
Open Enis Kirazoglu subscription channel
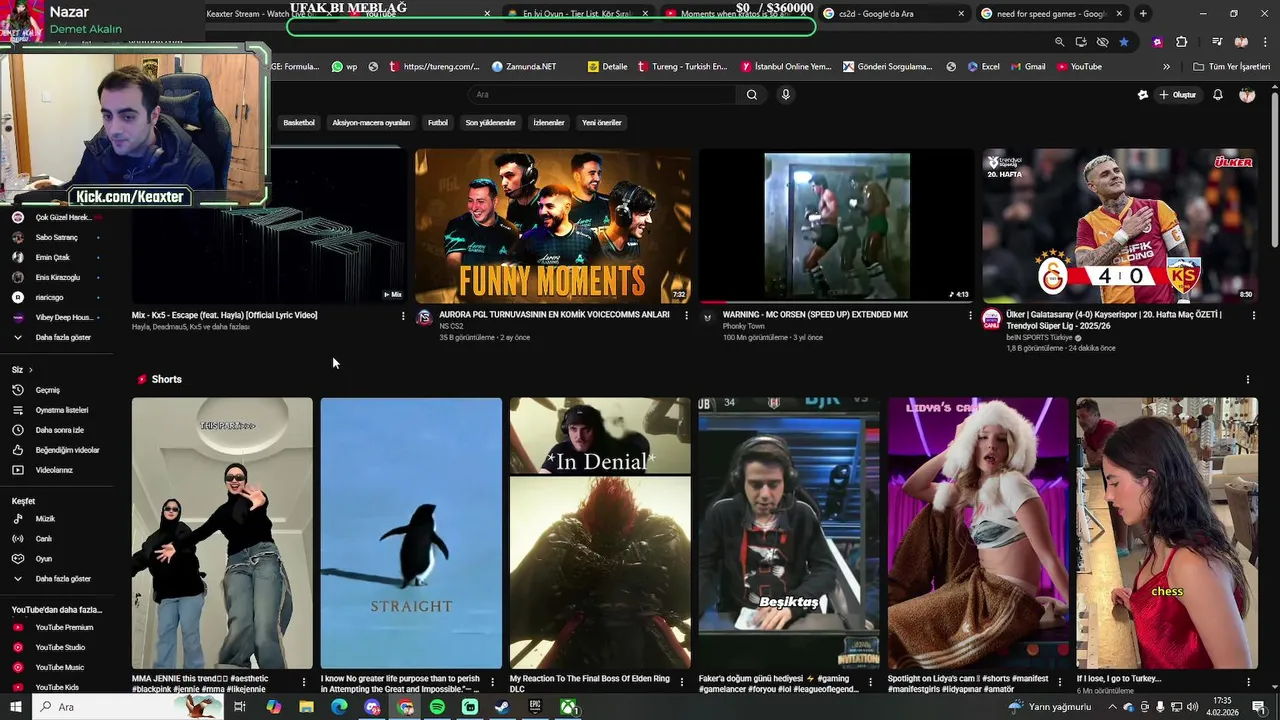point(57,278)
